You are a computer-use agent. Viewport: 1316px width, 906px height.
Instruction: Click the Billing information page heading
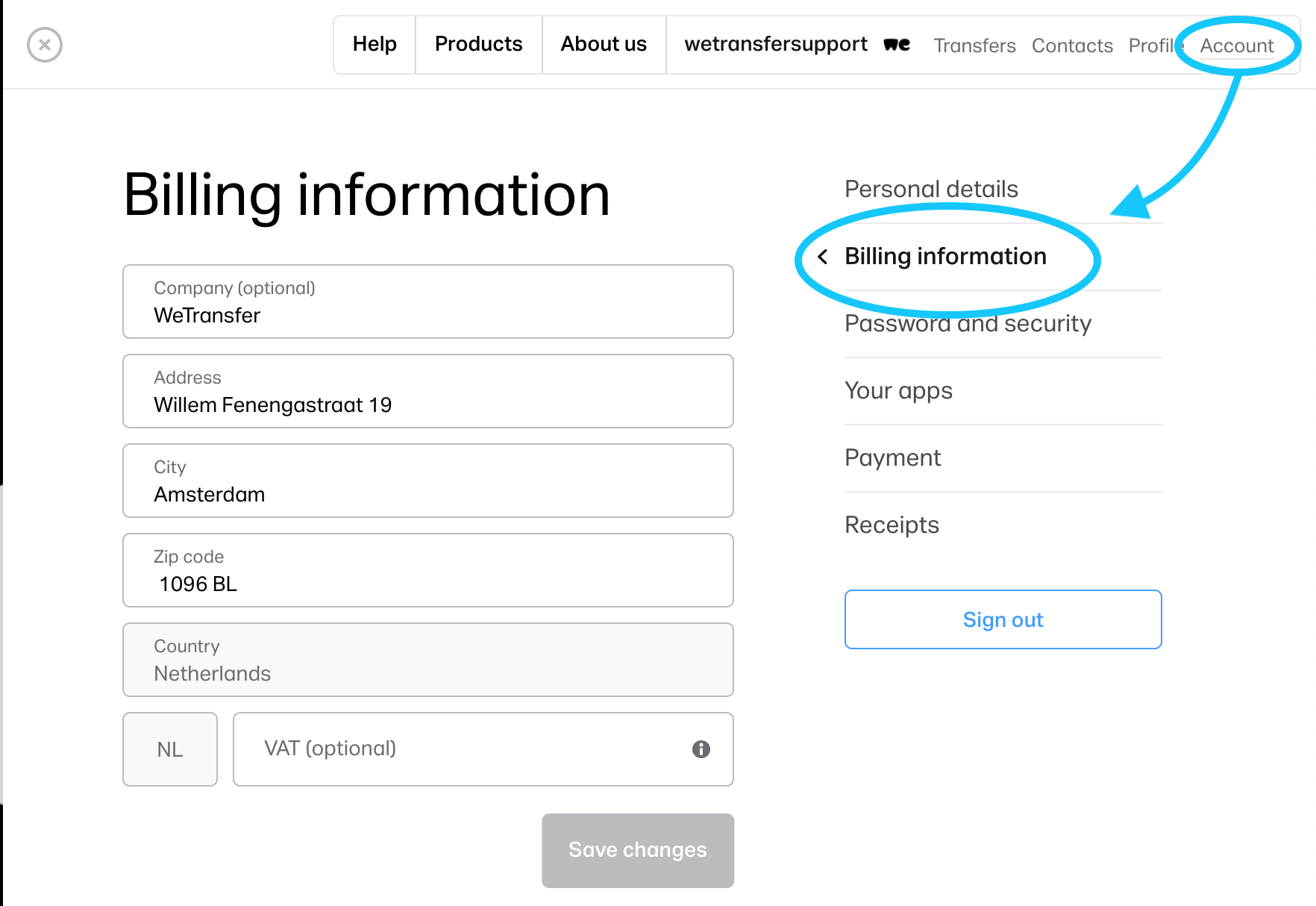(x=367, y=196)
